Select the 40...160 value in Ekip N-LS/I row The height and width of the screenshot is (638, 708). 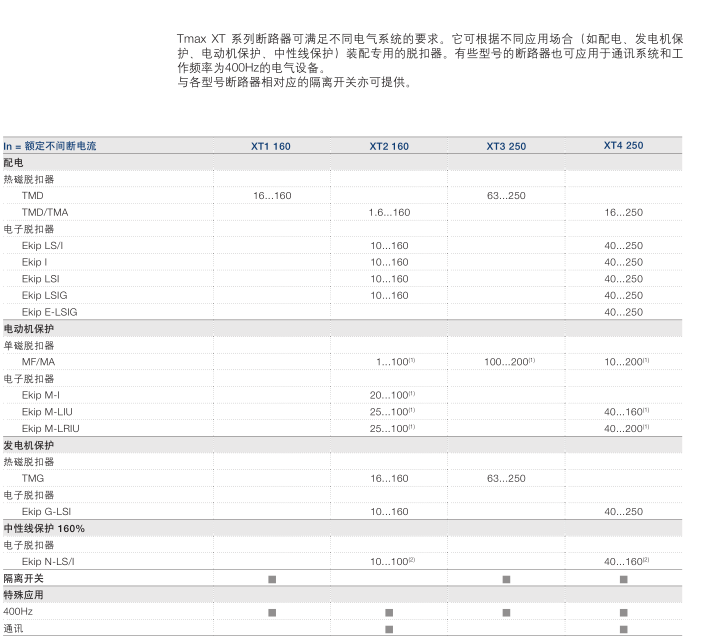627,561
